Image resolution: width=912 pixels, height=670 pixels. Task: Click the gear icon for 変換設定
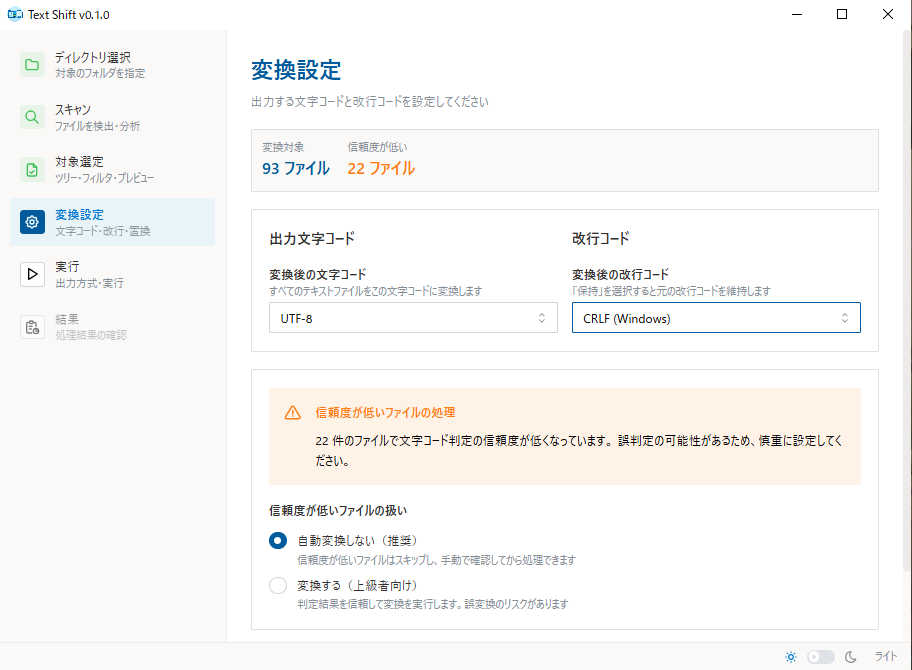(x=32, y=220)
